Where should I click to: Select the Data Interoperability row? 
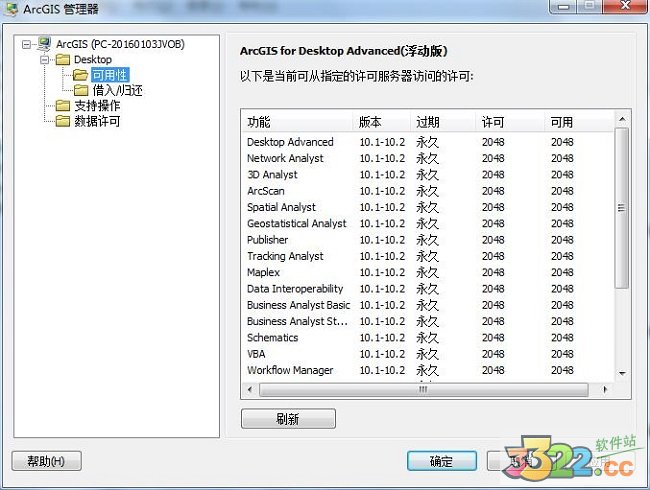(x=427, y=289)
